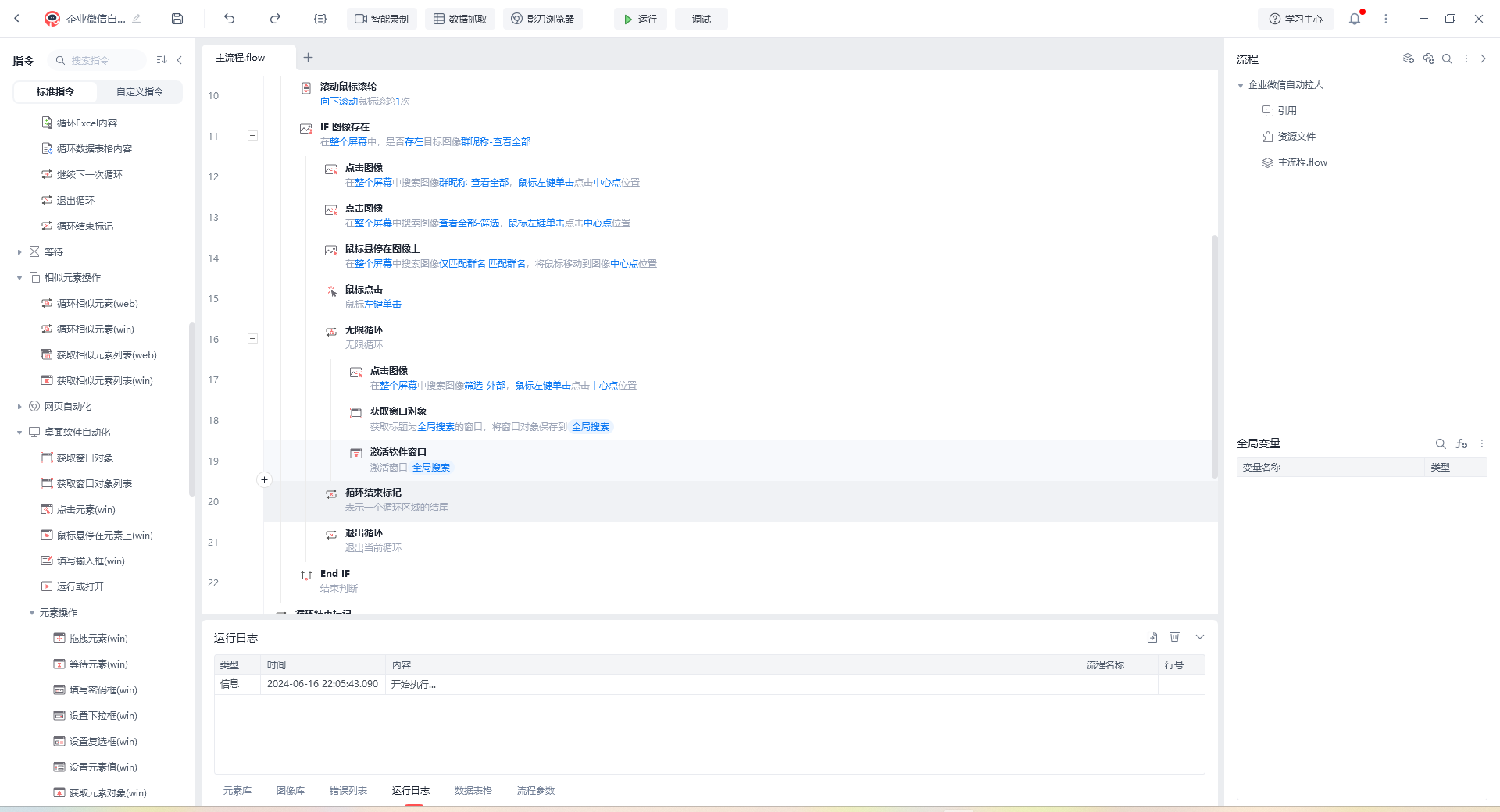Open global variables more options
The width and height of the screenshot is (1500, 812).
point(1481,443)
